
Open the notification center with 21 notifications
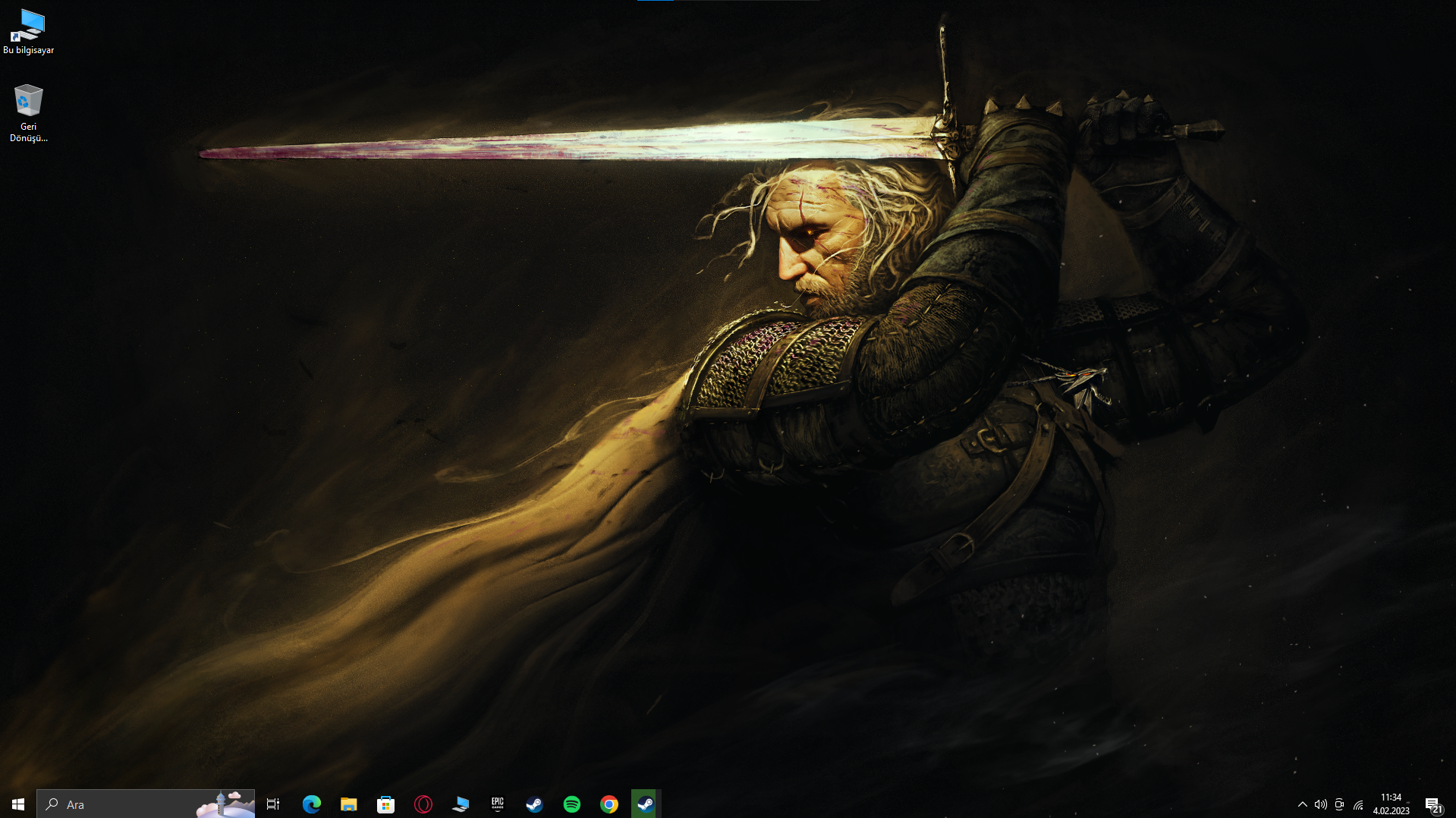(x=1433, y=804)
